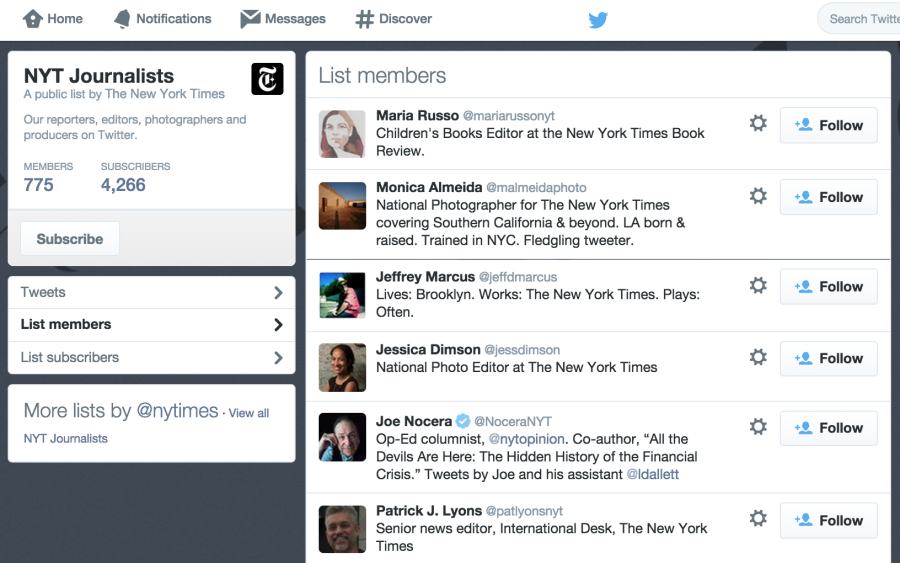This screenshot has width=900, height=563.
Task: Click the @mariarussonyt handle
Action: (509, 116)
